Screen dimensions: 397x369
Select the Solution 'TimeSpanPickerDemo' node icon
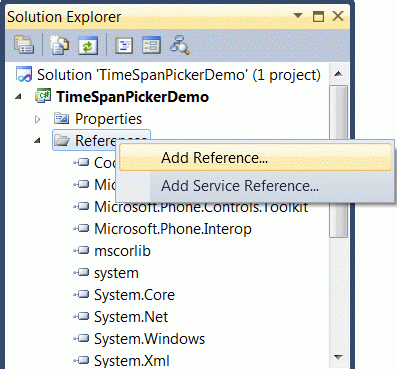(x=24, y=75)
